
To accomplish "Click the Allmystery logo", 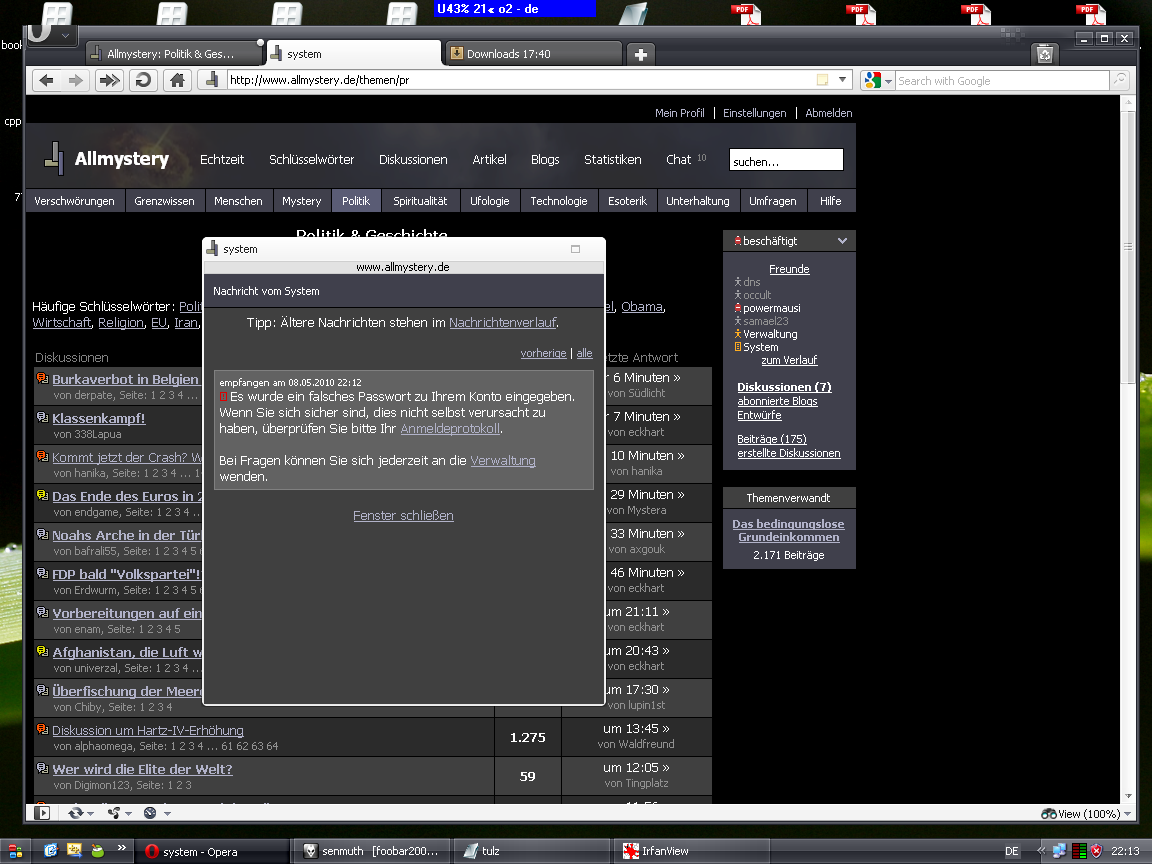I will tap(107, 159).
